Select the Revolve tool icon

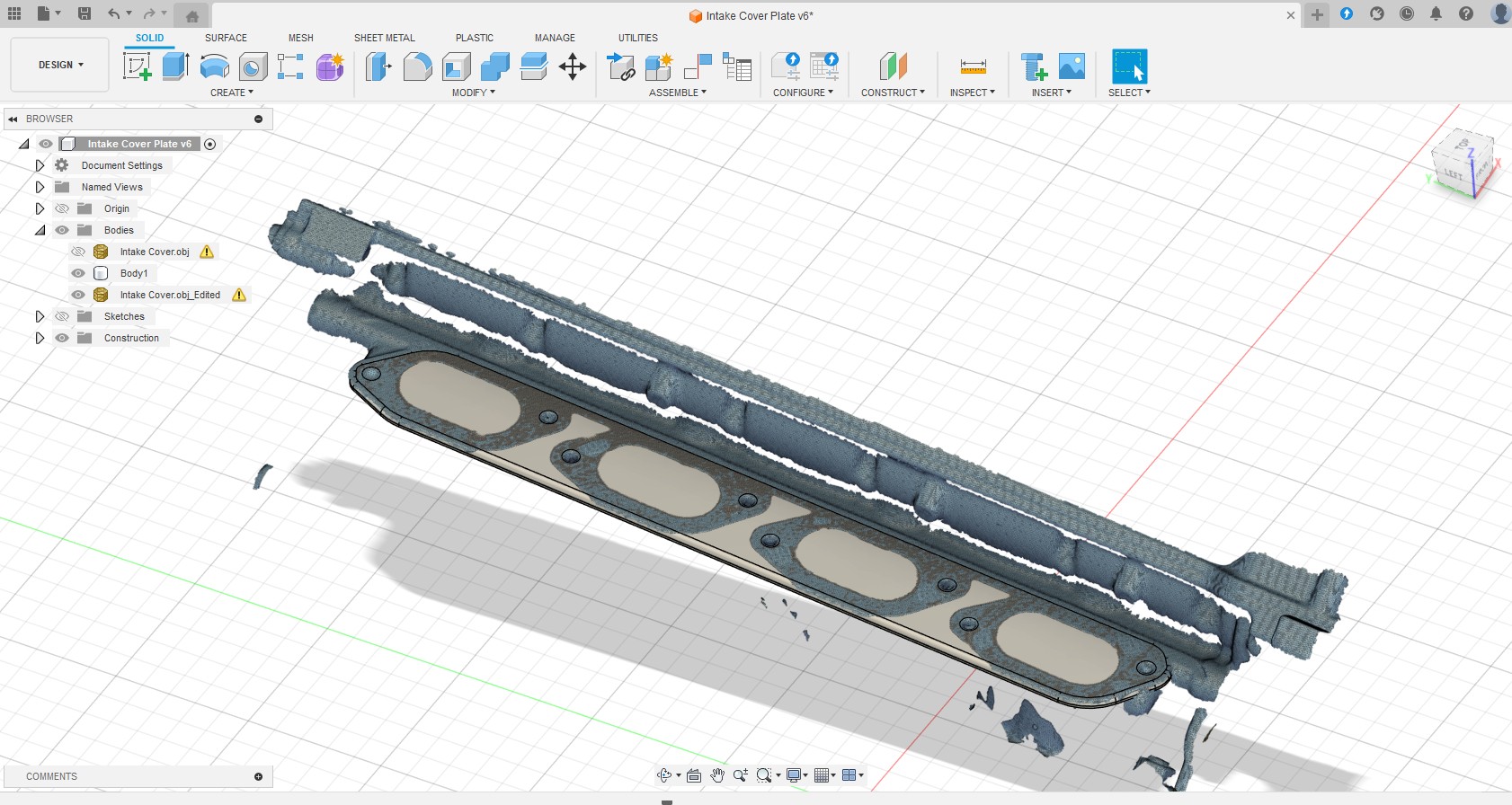click(214, 66)
